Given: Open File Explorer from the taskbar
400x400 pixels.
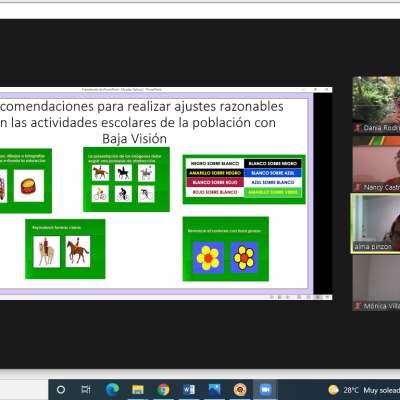Looking at the screenshot, I should [138, 389].
